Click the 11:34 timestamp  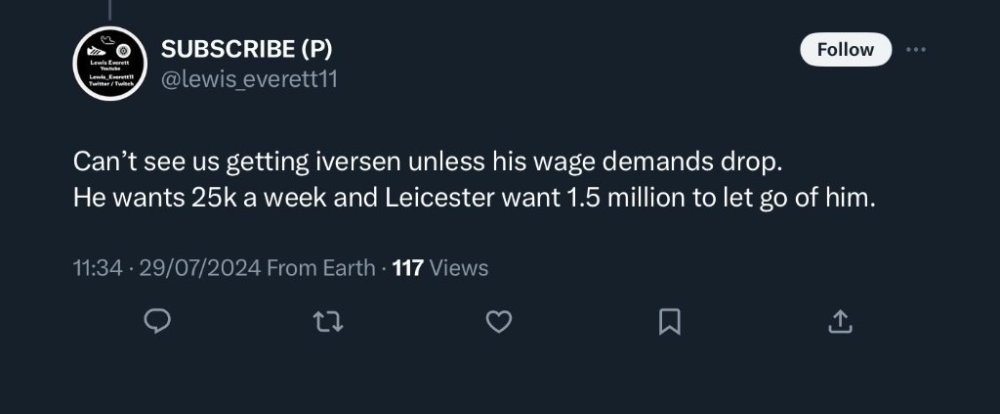pos(96,267)
